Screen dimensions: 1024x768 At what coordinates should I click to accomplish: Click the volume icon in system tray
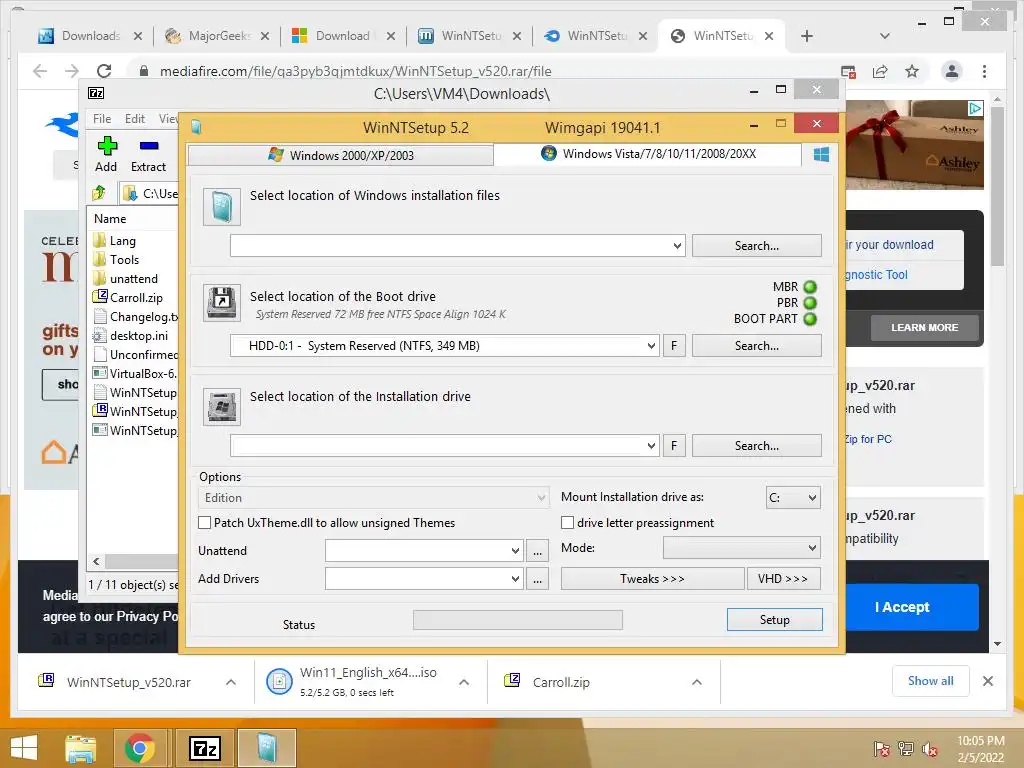(930, 748)
